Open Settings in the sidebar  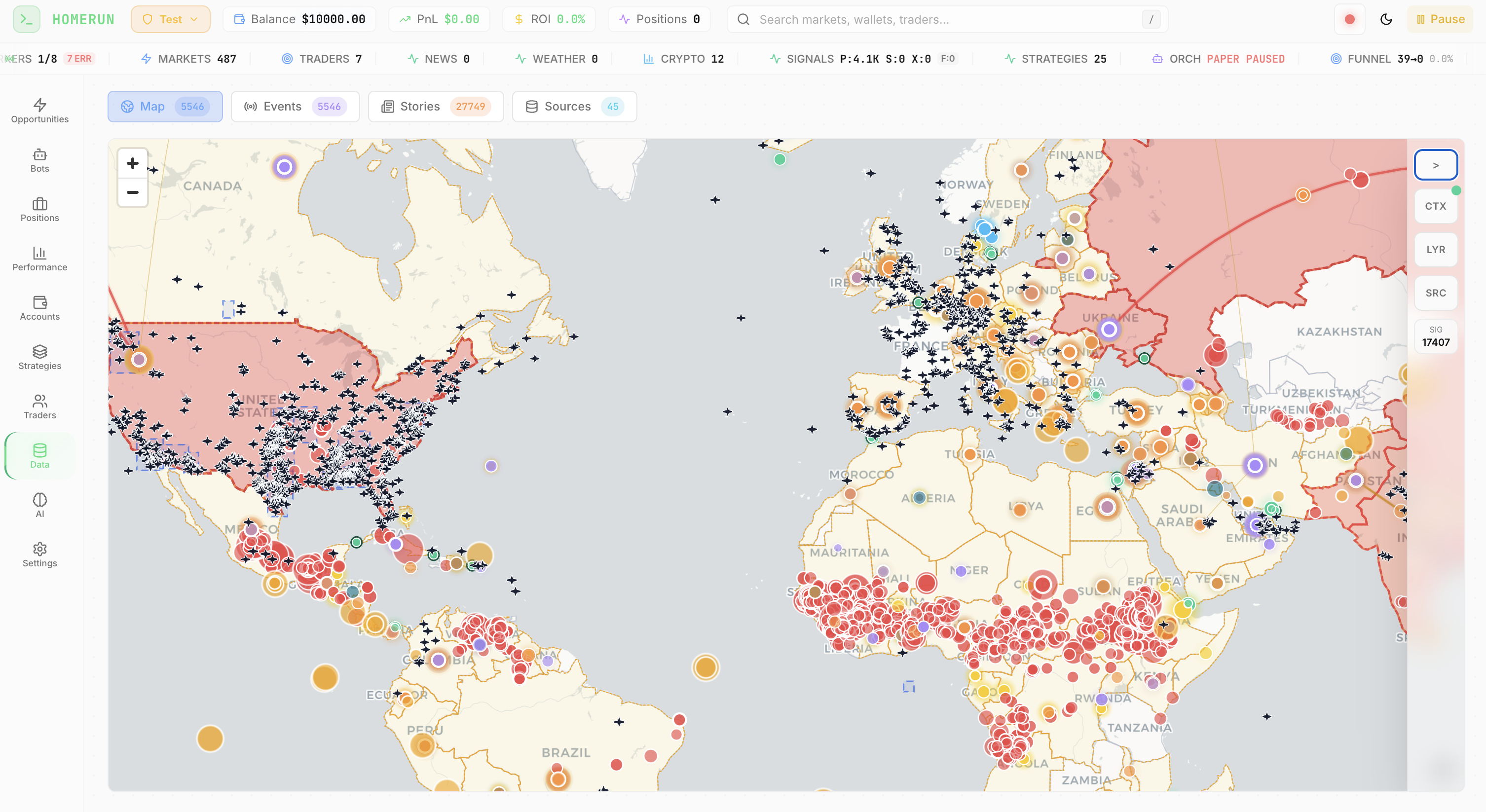[40, 554]
